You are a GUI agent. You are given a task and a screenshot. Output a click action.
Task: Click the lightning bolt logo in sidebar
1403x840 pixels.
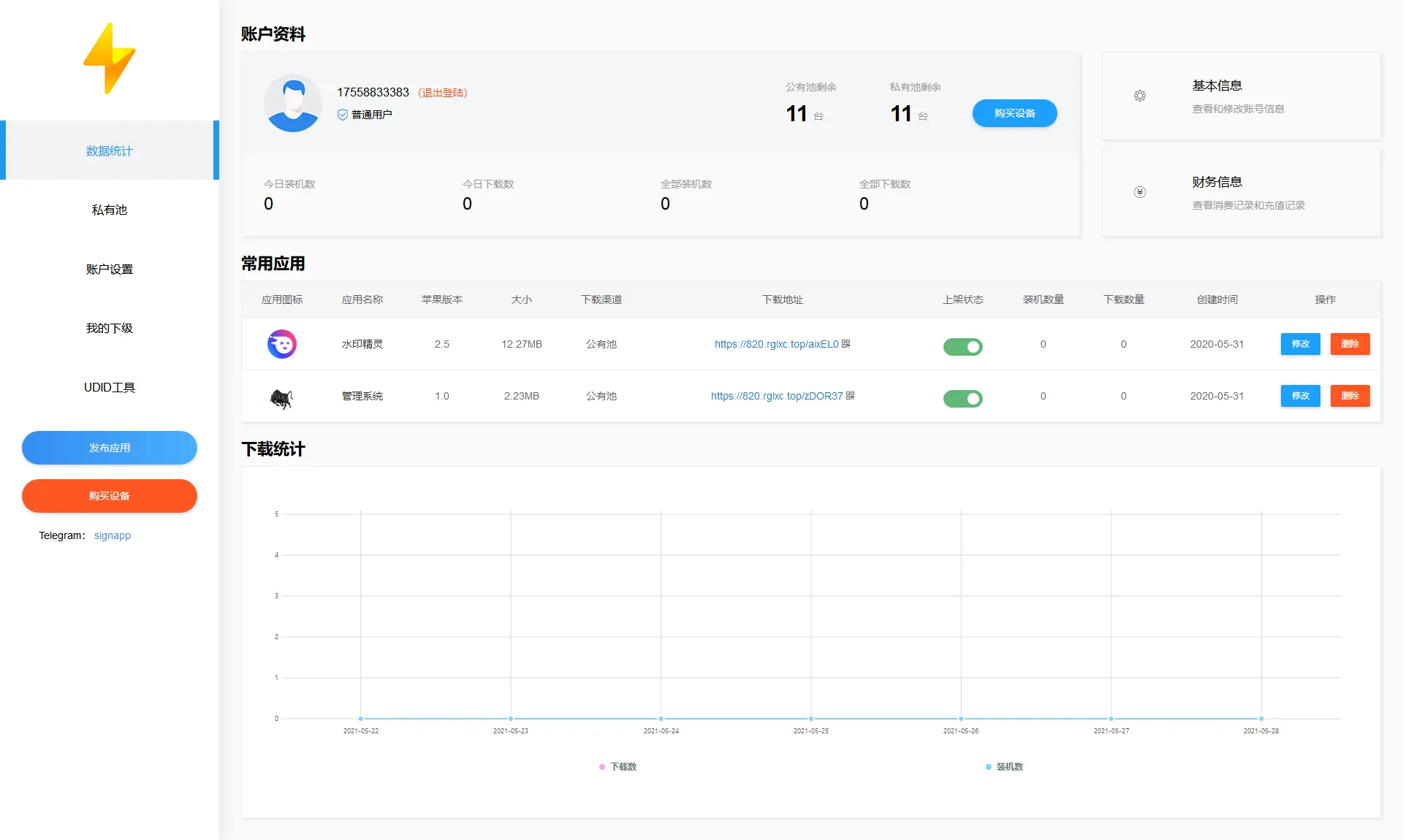pyautogui.click(x=110, y=58)
